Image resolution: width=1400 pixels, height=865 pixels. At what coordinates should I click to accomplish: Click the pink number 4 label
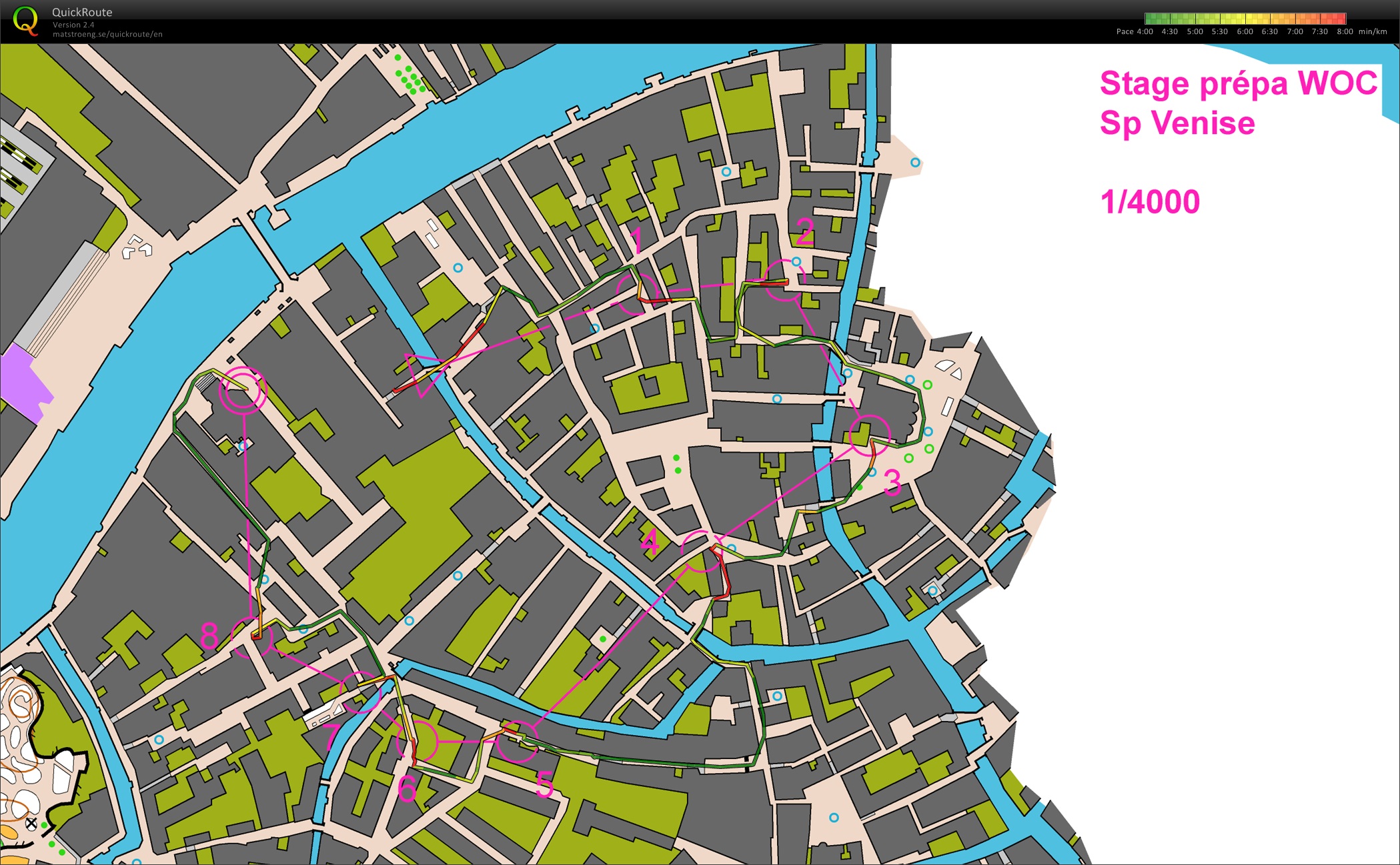click(x=650, y=542)
